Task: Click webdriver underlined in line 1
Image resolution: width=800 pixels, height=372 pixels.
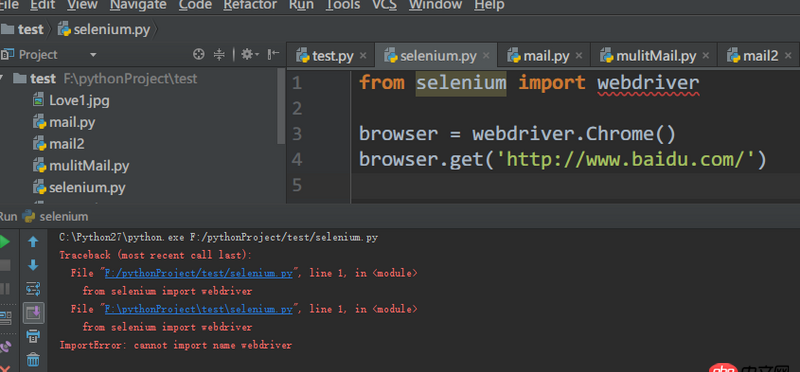Action: tap(648, 83)
